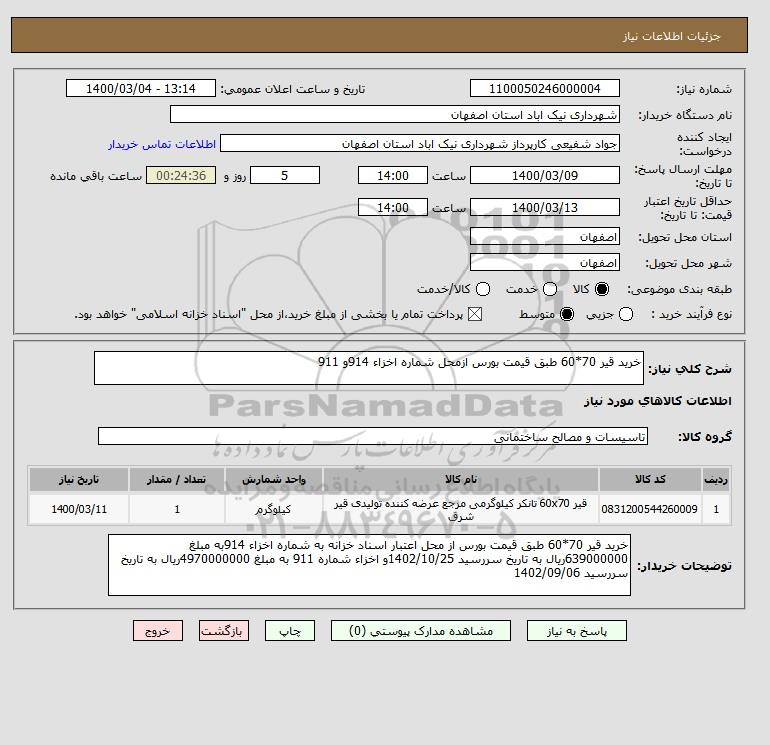Screen dimensions: 770x745
Task: Click product name cell قیر 60x70 تانکر
Action: click(461, 509)
